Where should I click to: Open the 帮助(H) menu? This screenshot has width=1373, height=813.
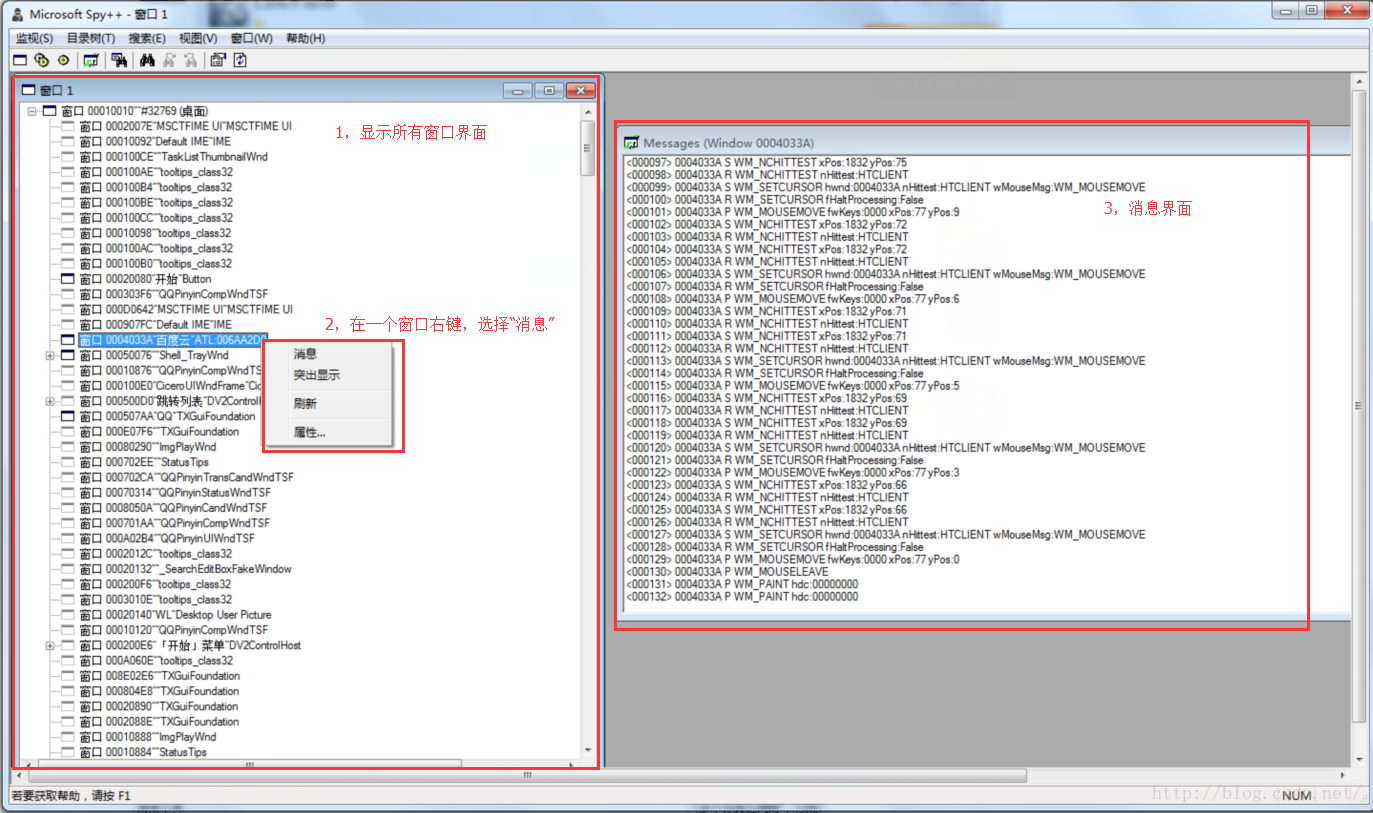click(x=306, y=38)
